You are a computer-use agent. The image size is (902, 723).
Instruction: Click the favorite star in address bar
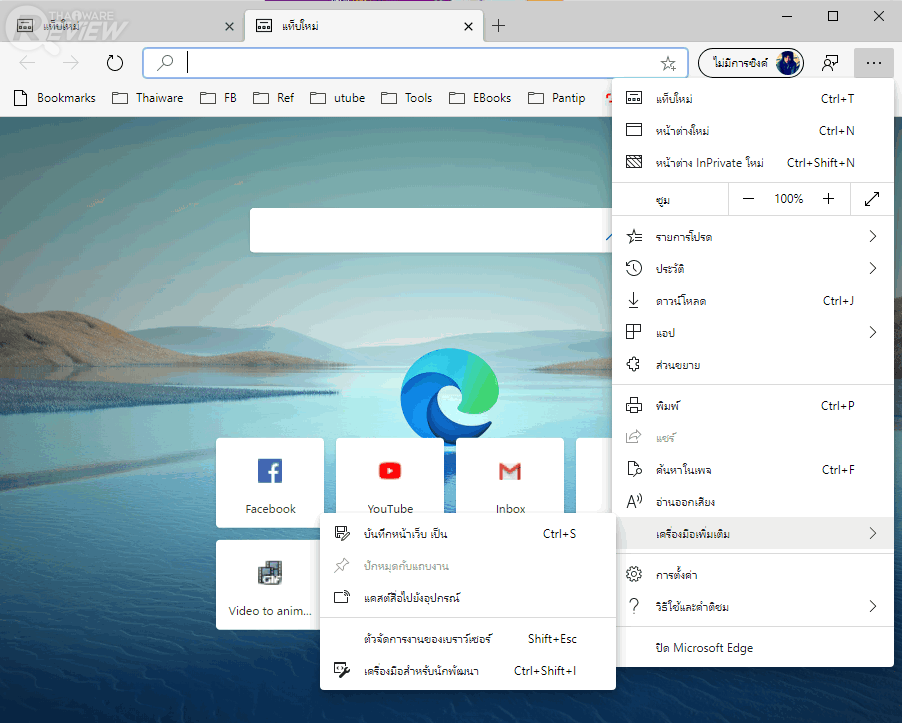[668, 63]
